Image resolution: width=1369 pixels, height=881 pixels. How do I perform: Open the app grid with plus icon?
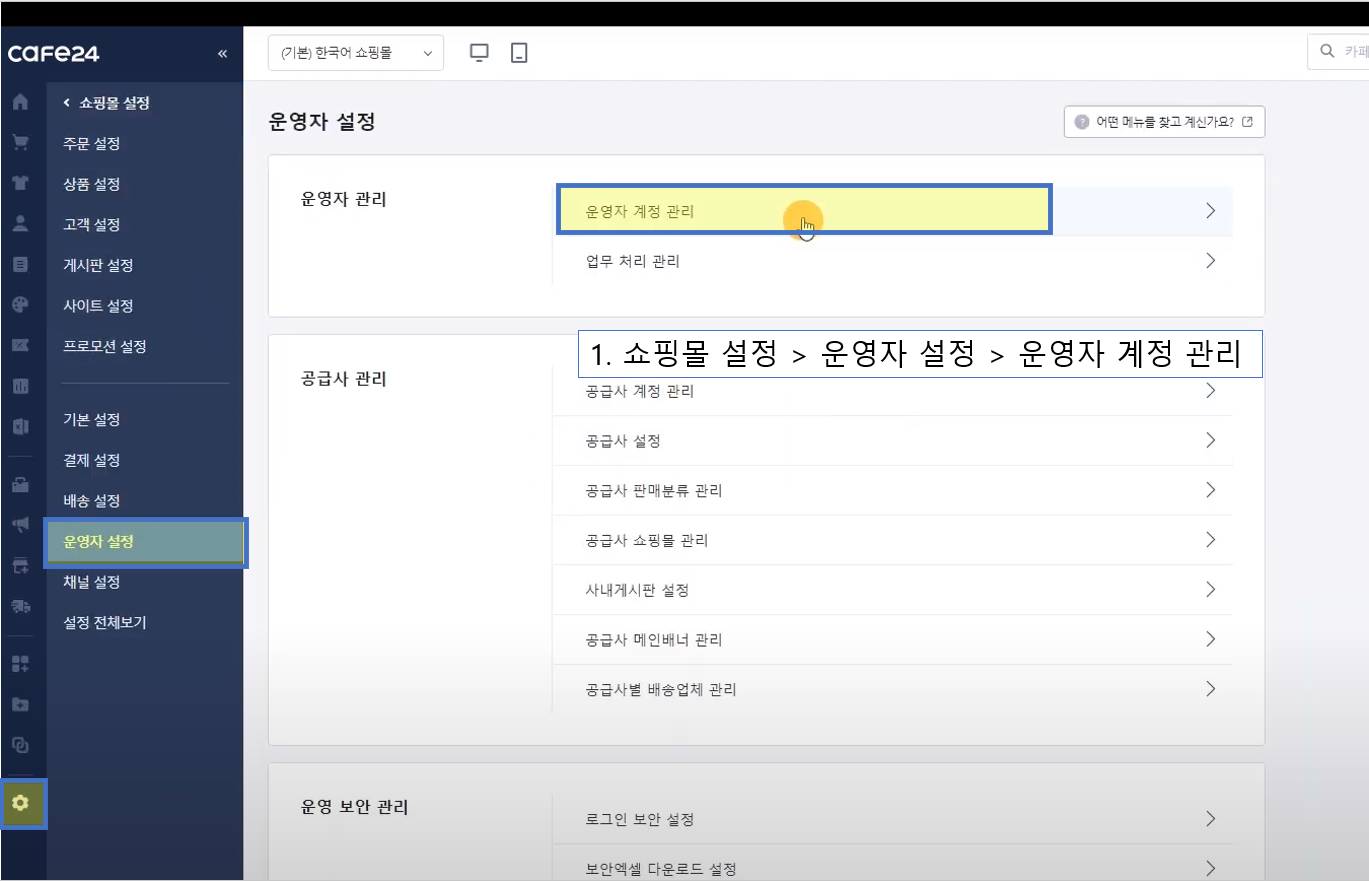(20, 664)
